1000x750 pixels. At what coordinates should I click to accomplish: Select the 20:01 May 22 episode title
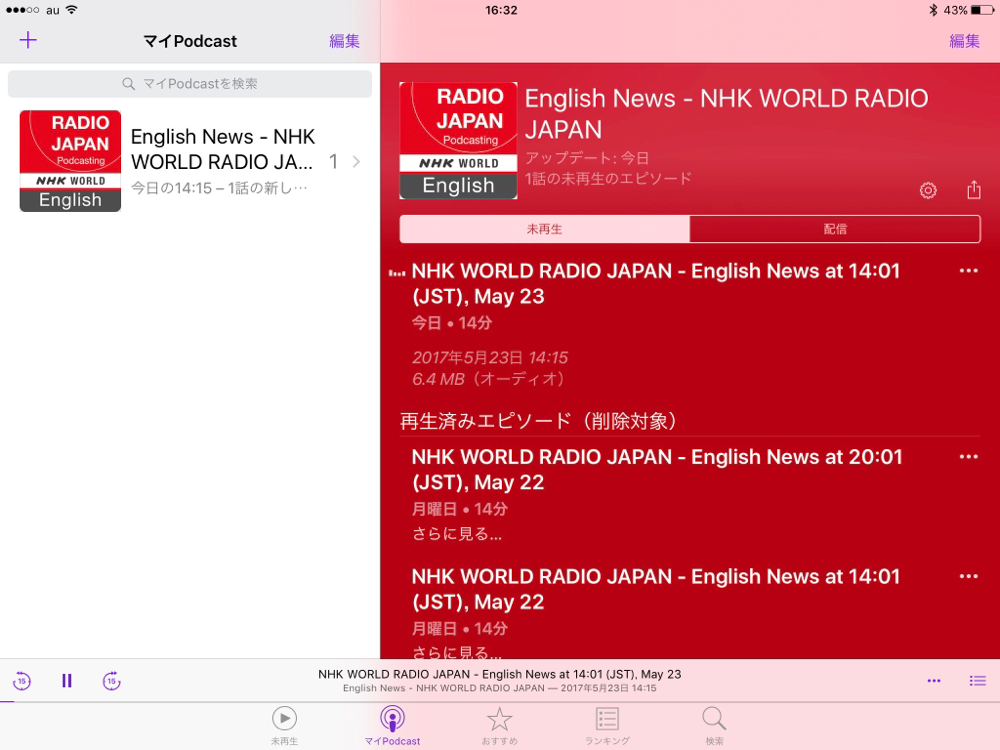[657, 469]
